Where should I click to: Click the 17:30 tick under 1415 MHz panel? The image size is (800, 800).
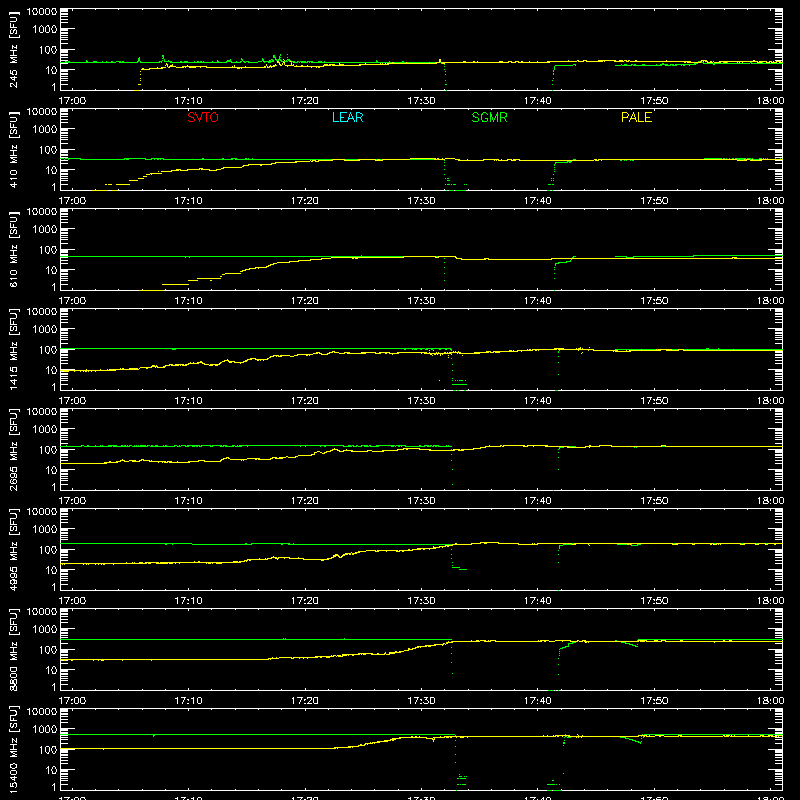pos(421,401)
